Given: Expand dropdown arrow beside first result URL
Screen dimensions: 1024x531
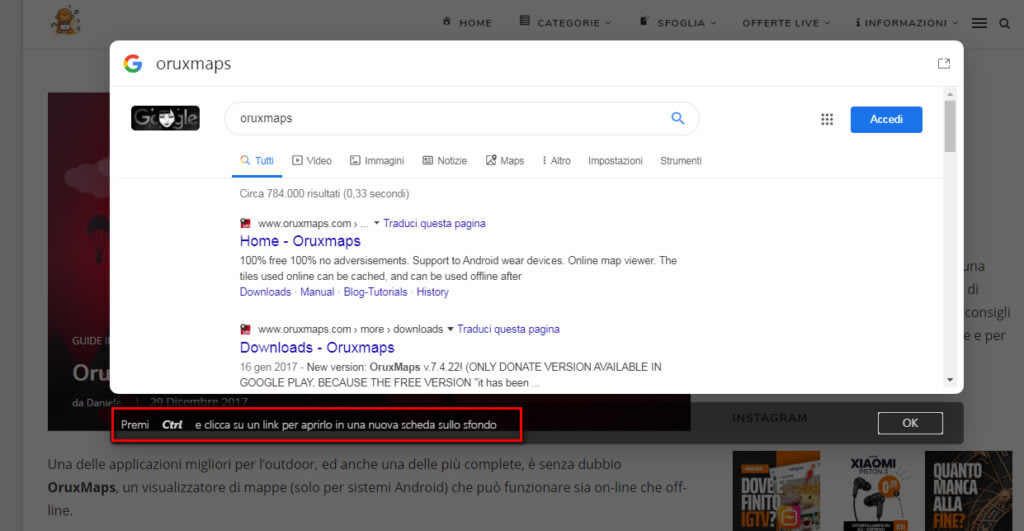Looking at the screenshot, I should pos(376,223).
